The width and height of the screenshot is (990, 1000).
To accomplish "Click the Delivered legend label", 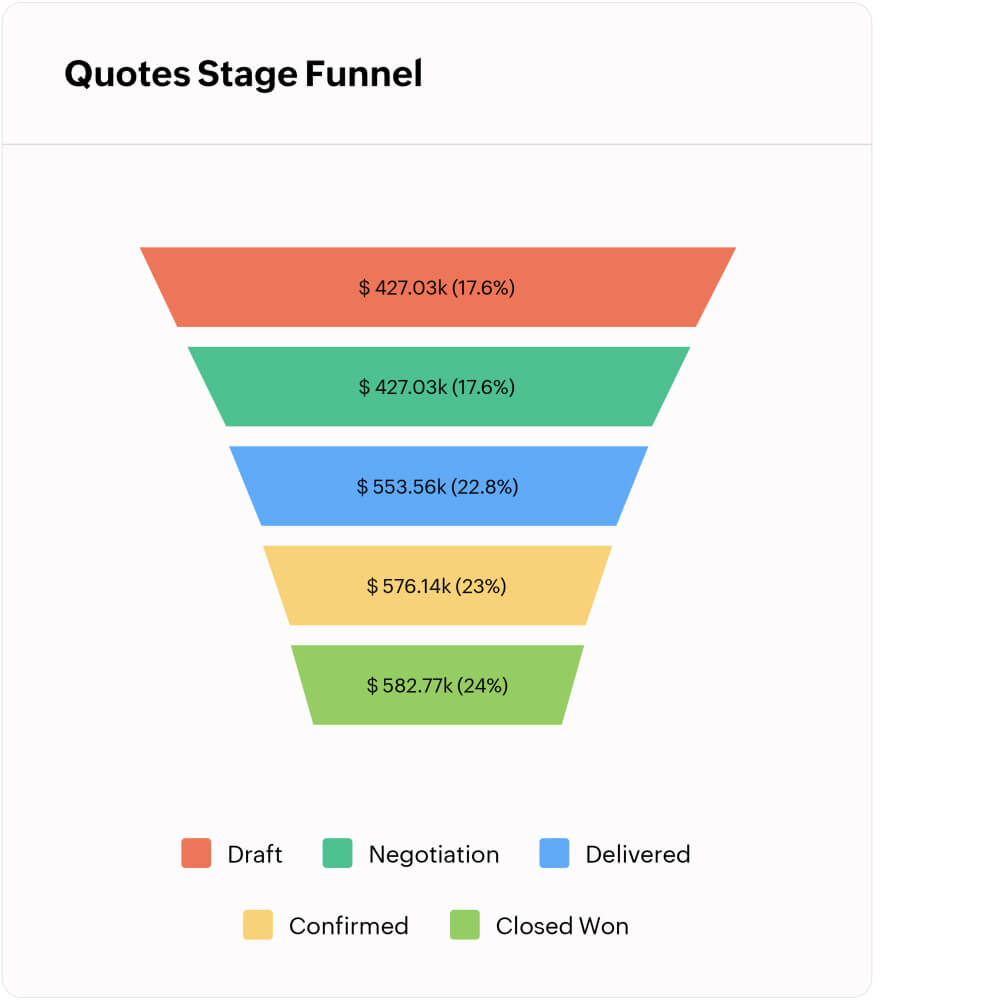I will (638, 855).
